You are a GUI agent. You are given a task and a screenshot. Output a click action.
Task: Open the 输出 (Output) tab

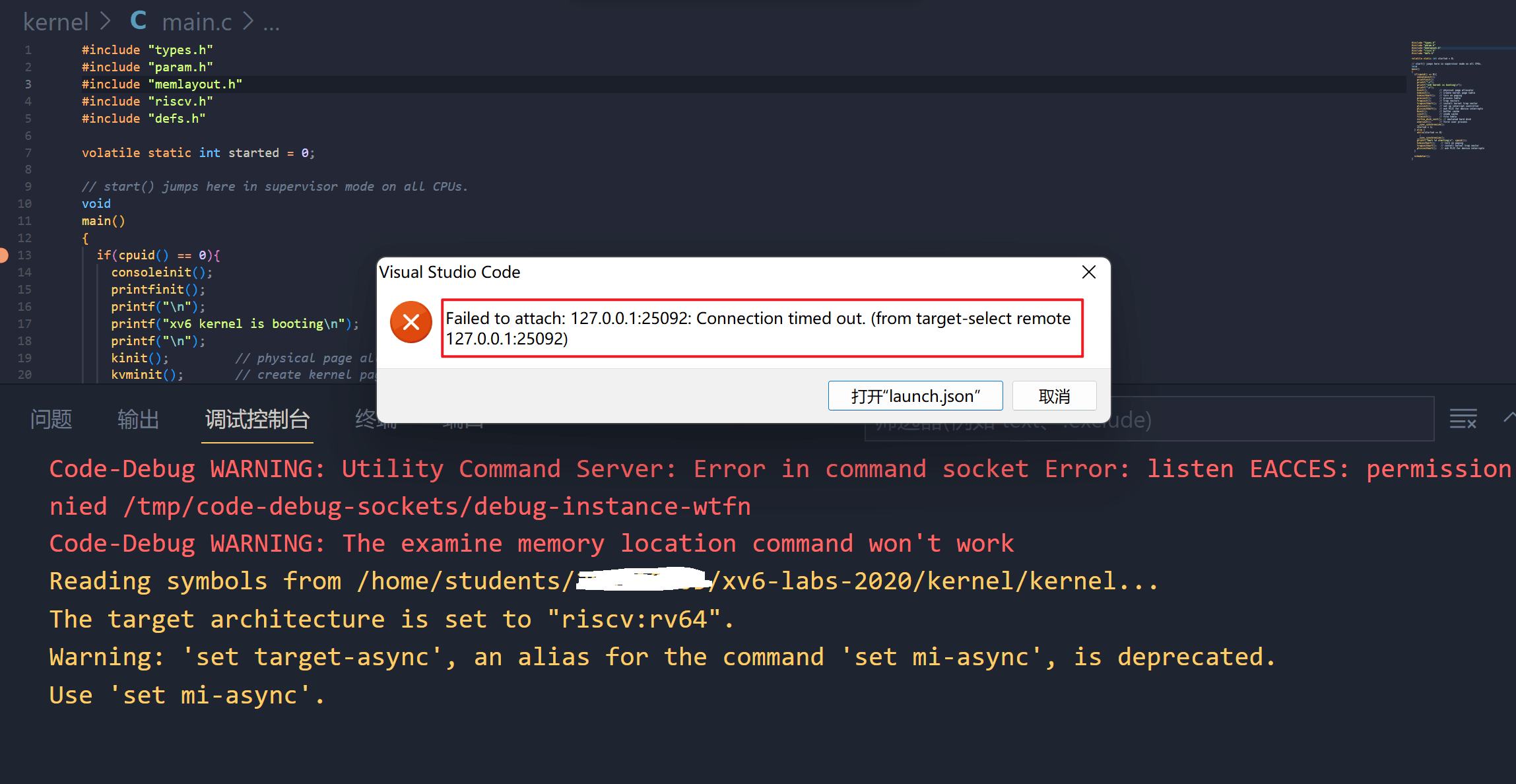point(138,419)
